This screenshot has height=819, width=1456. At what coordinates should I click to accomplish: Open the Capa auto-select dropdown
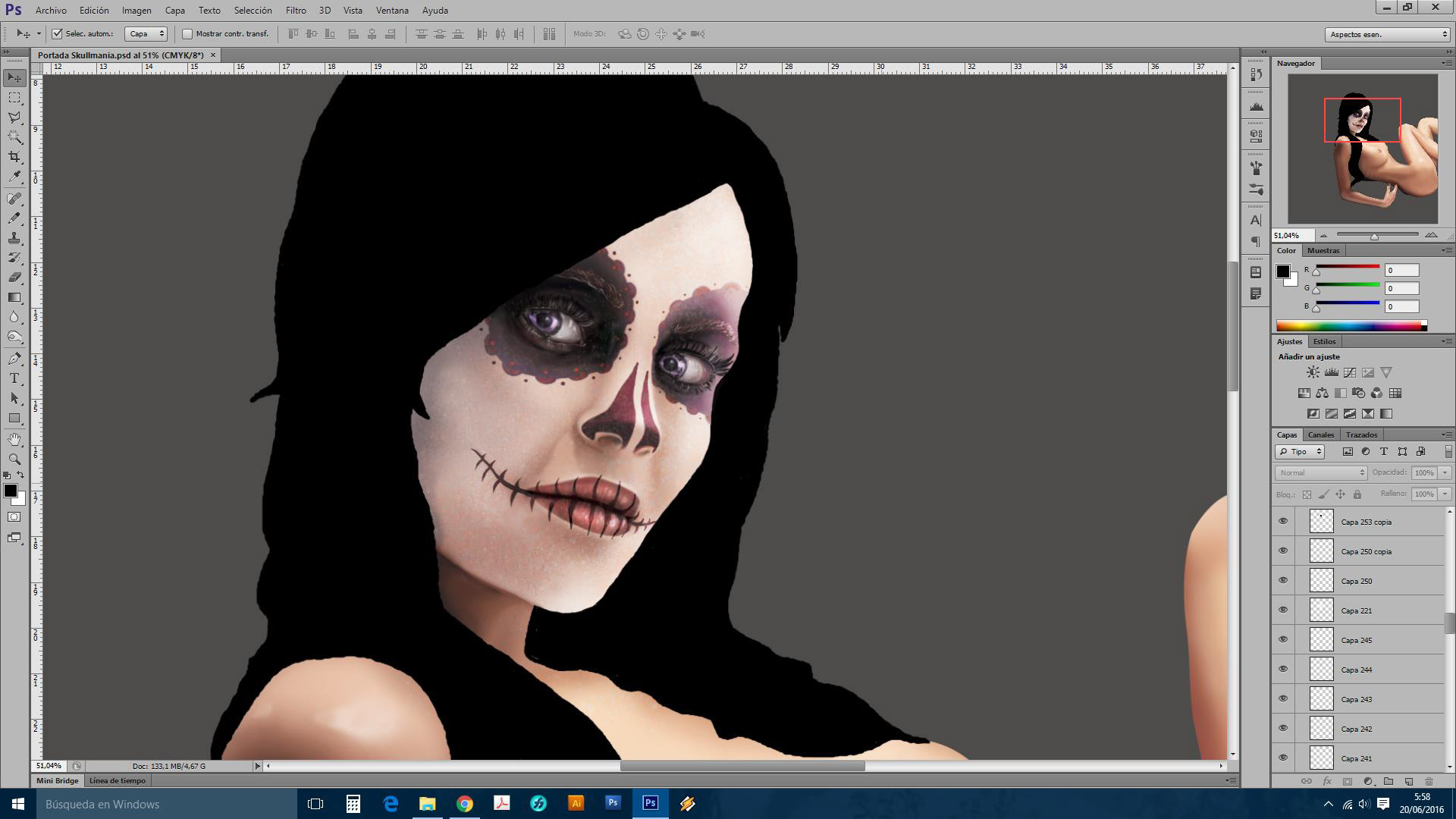click(x=146, y=33)
